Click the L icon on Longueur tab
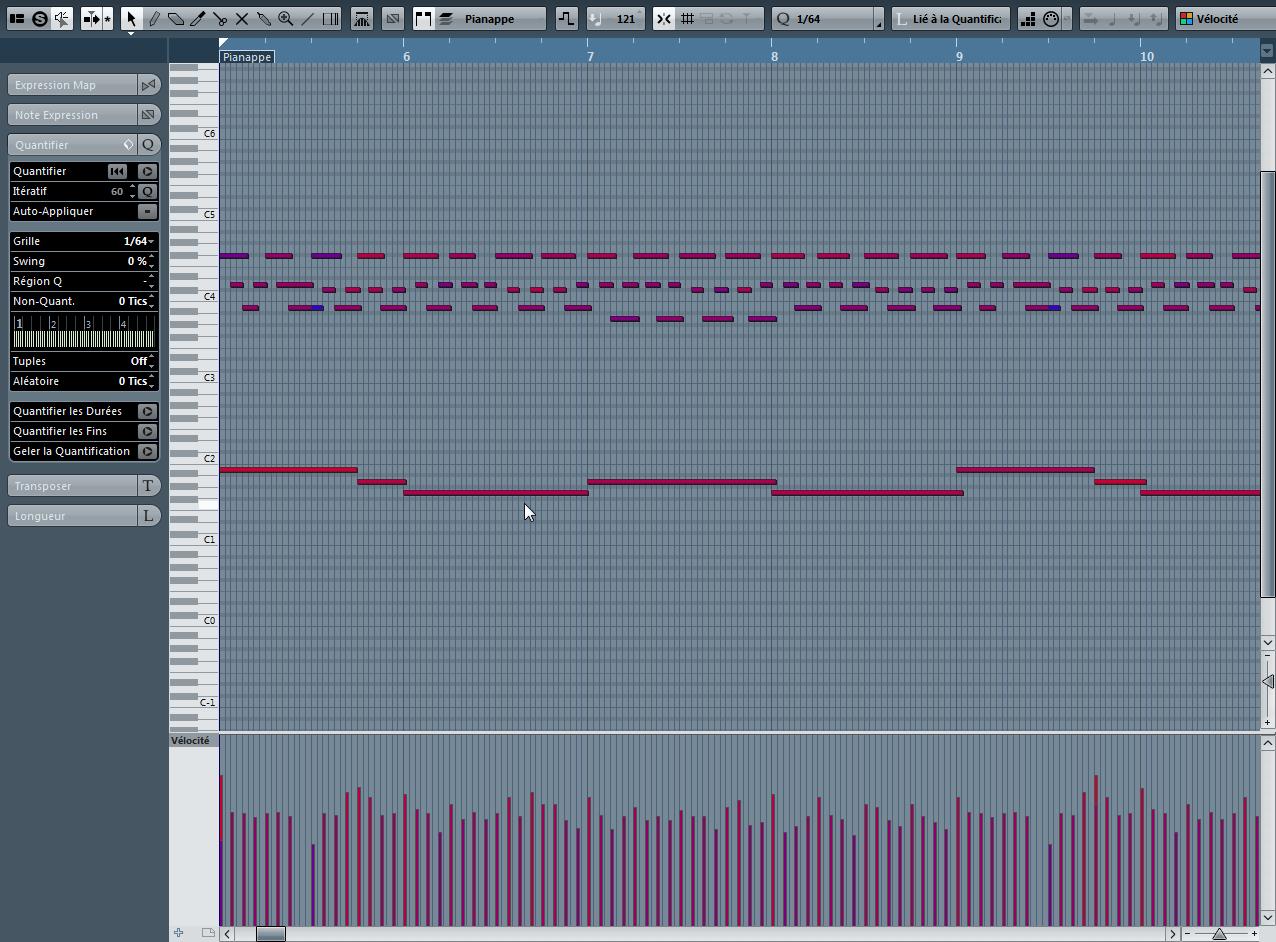Screen dimensions: 1276x942 [x=149, y=516]
